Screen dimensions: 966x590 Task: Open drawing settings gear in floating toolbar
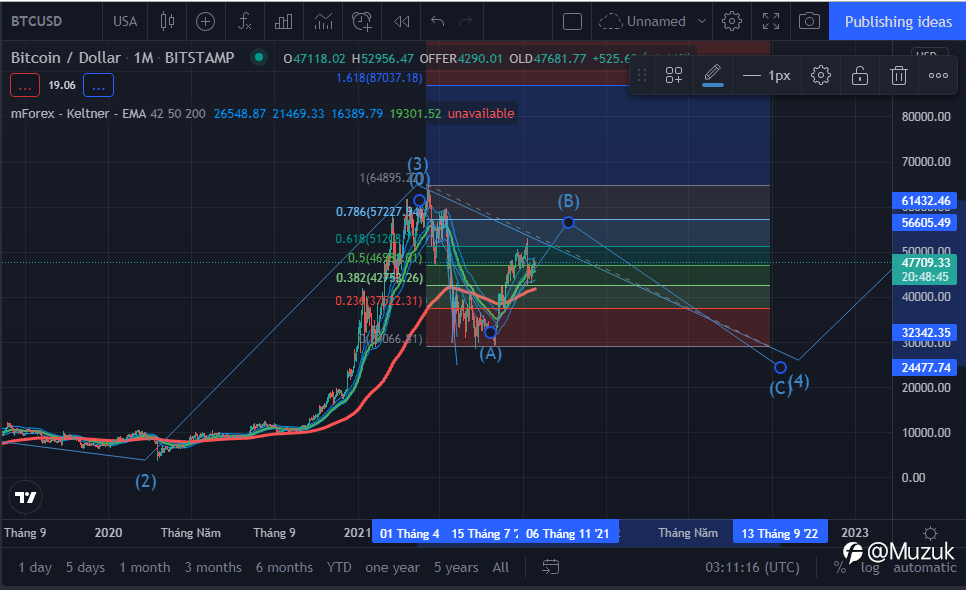tap(821, 75)
